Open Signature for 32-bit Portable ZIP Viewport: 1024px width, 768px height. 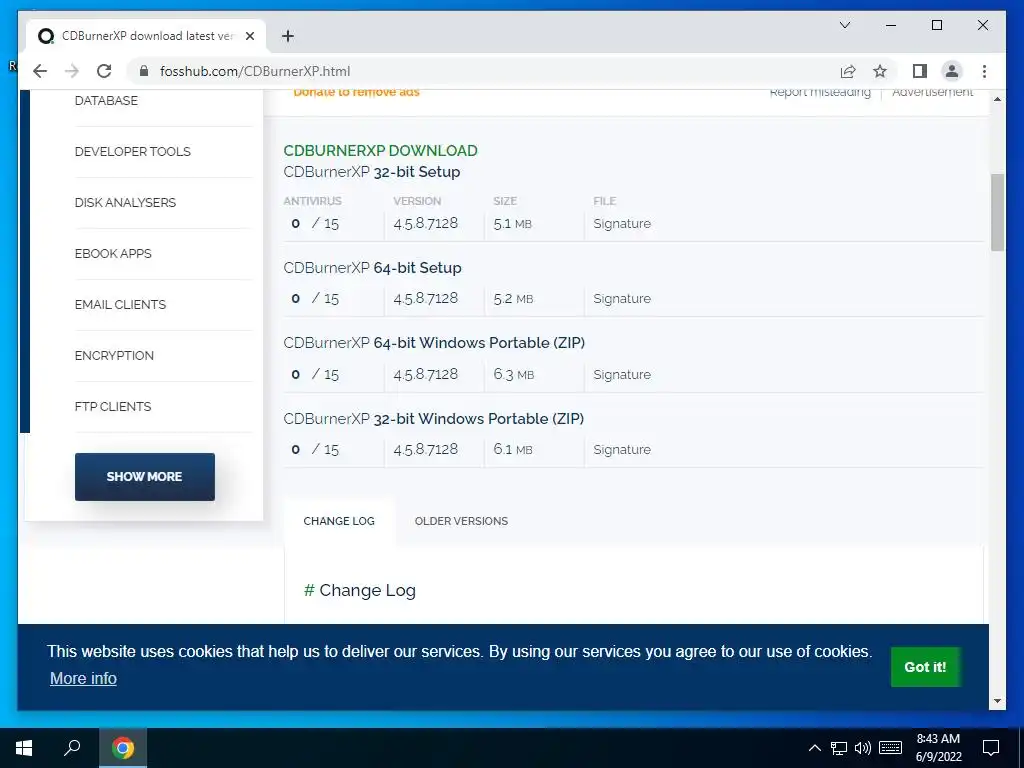622,449
